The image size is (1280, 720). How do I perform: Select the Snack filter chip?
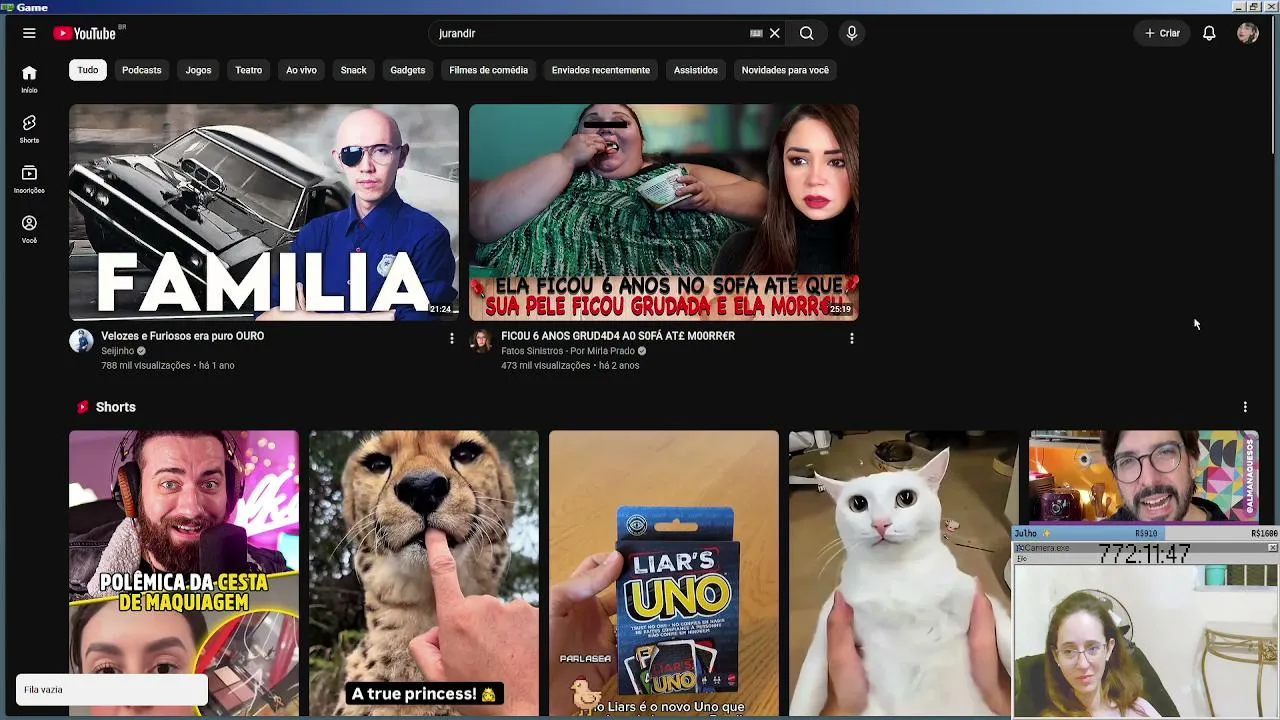(353, 70)
